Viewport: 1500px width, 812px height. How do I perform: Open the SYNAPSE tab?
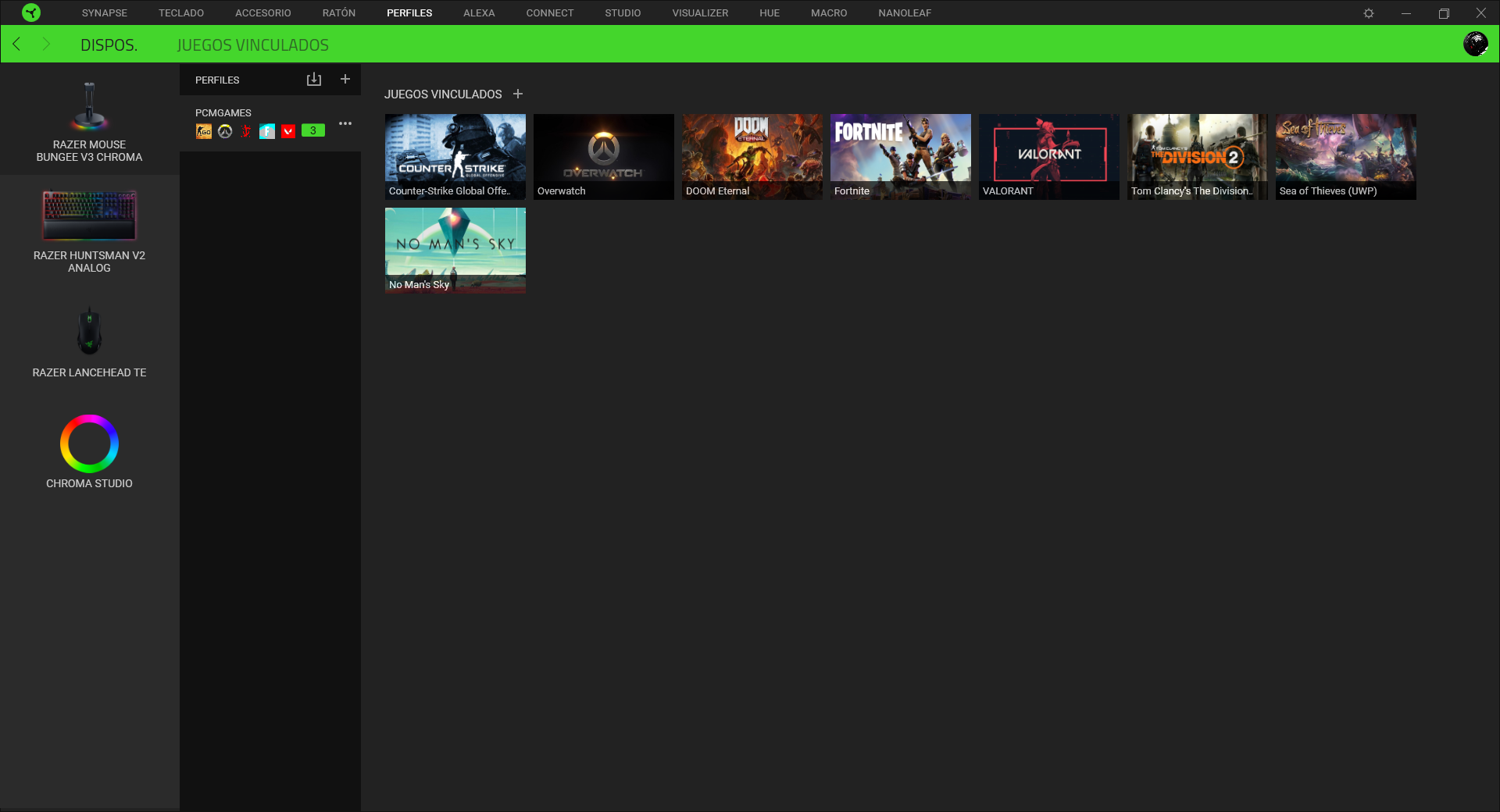[105, 13]
